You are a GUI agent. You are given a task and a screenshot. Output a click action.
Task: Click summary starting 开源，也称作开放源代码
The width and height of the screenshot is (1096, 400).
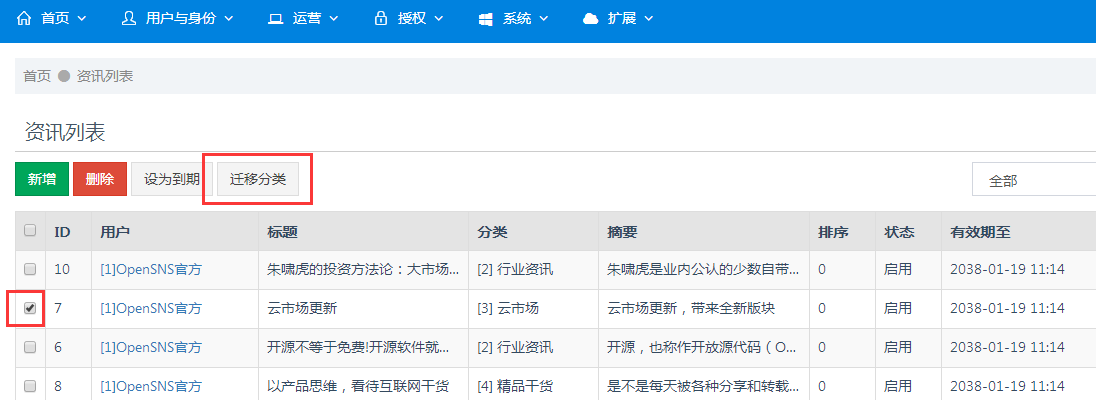tap(703, 348)
